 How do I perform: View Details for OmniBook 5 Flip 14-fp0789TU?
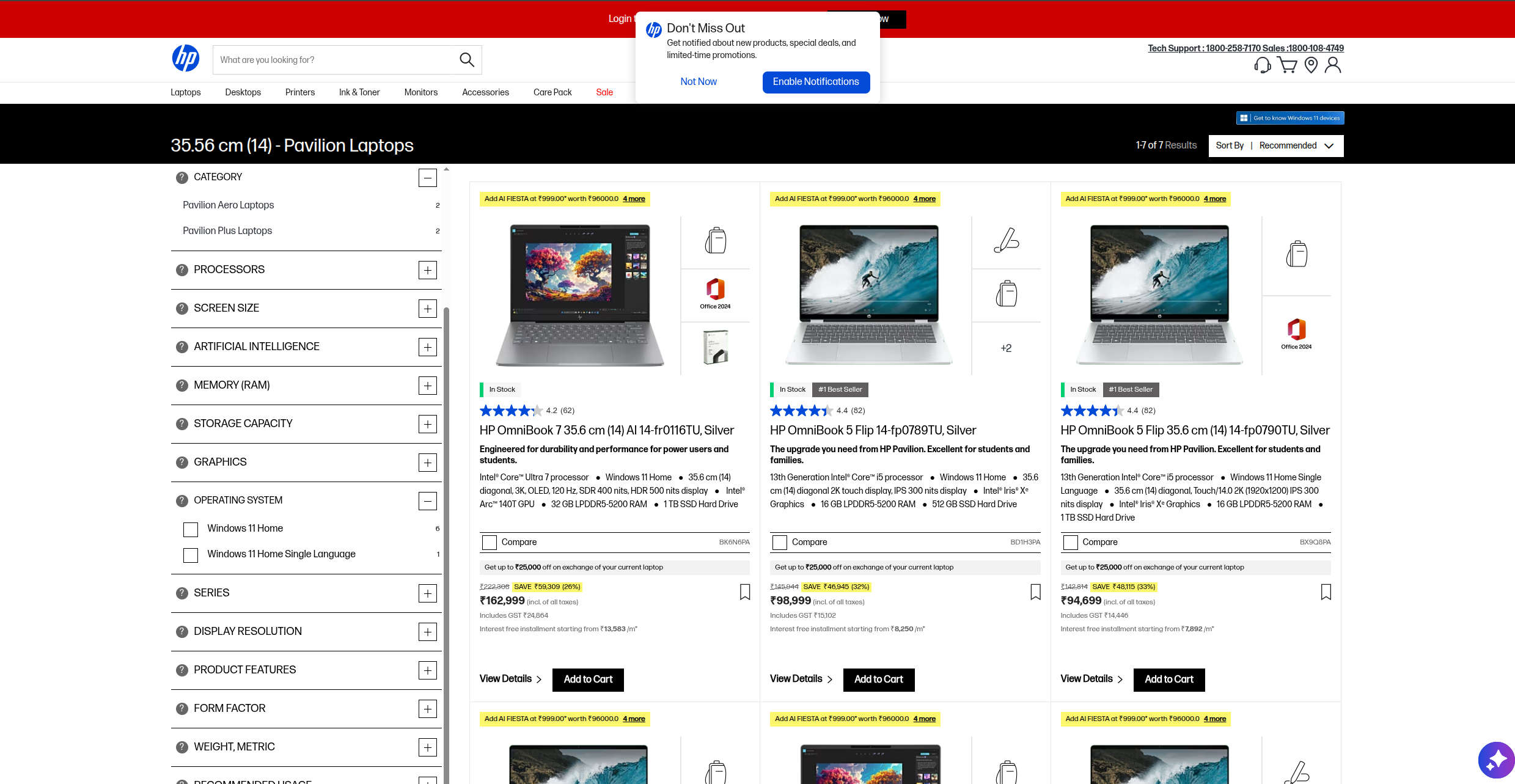[x=801, y=679]
